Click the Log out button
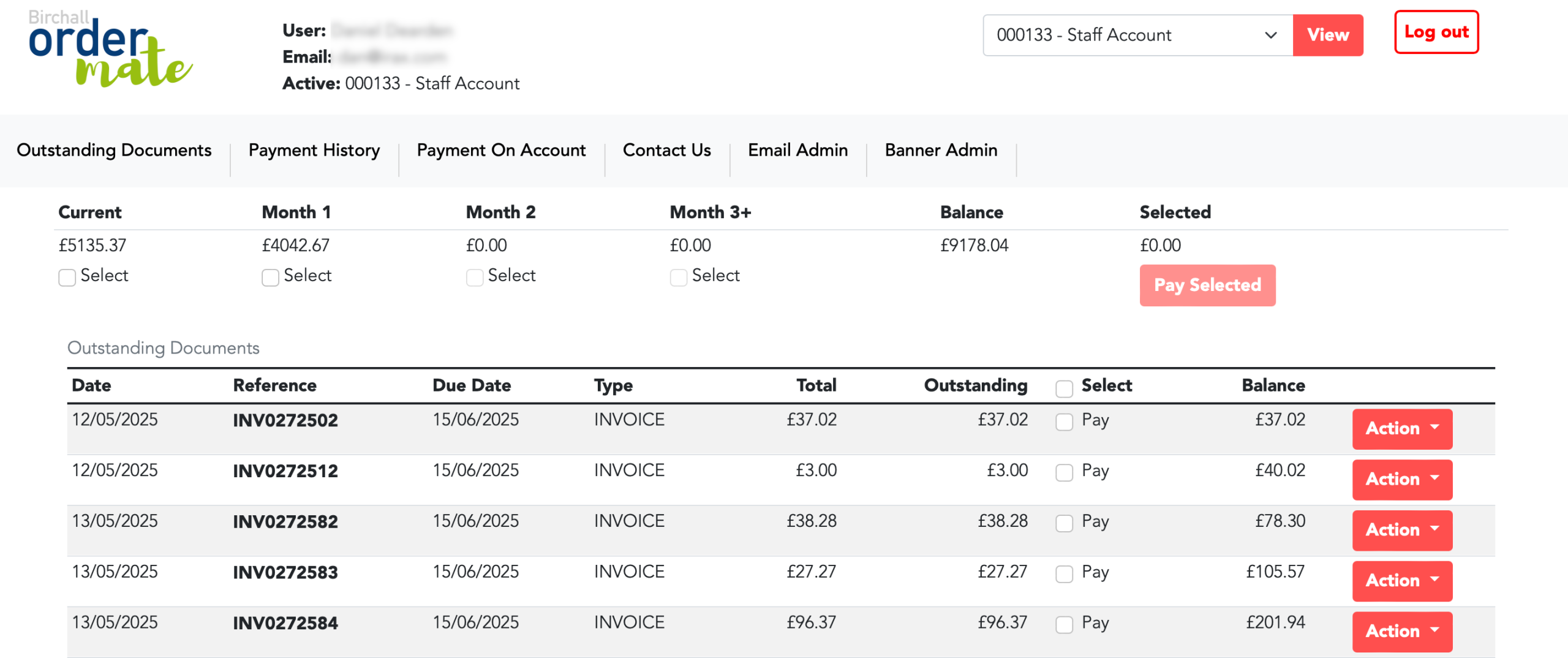Screen dimensions: 1568x658 [x=1436, y=32]
